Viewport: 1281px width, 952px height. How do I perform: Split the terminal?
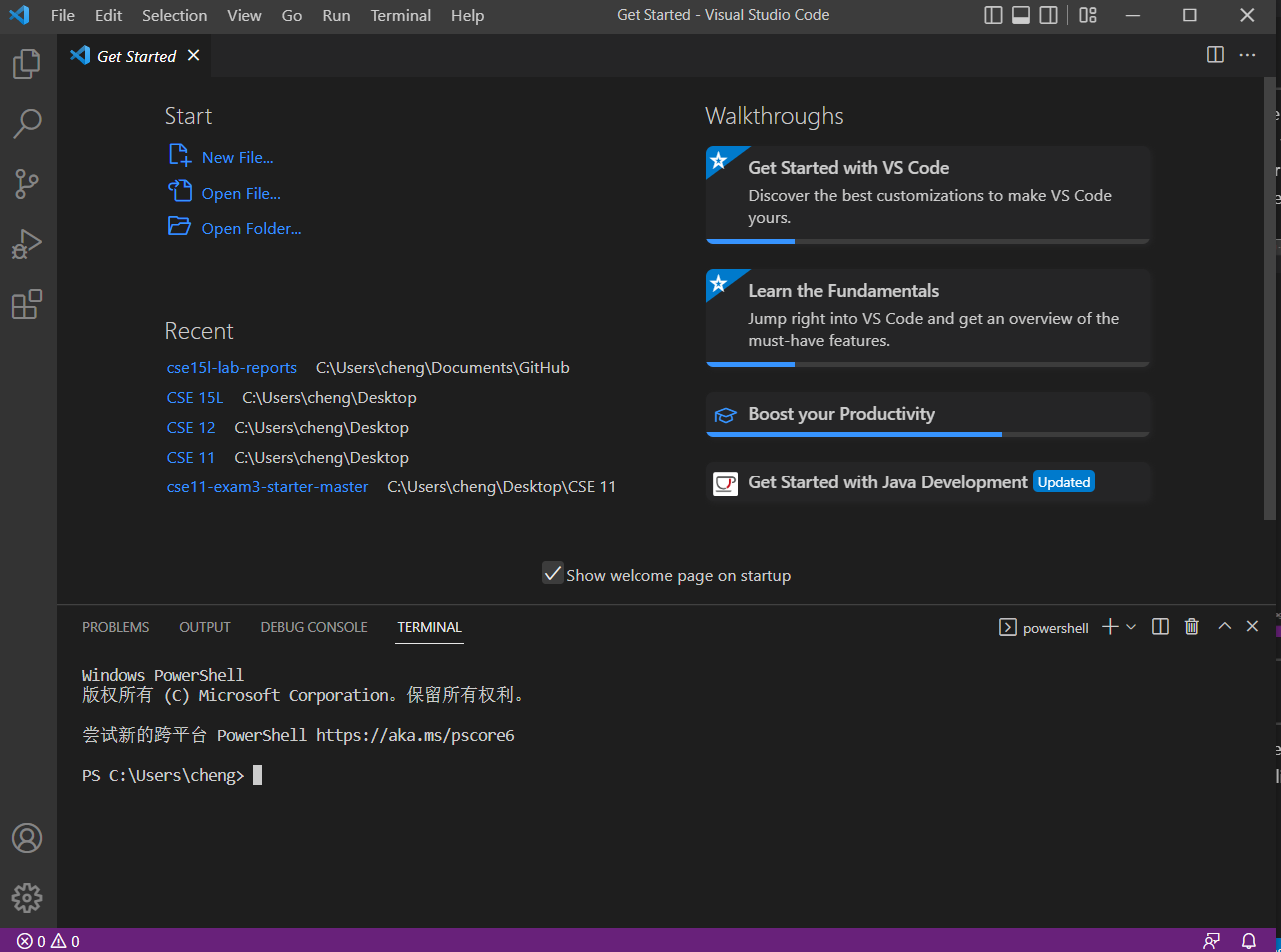click(x=1160, y=626)
